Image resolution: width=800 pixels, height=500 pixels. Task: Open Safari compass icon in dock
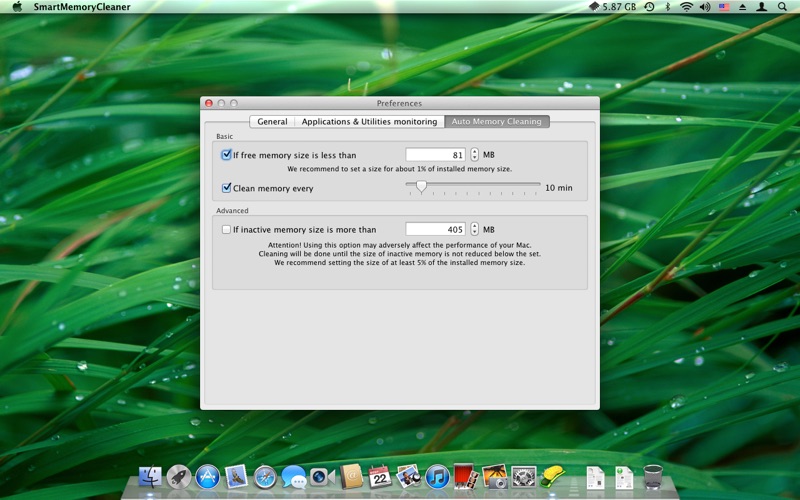tap(265, 478)
